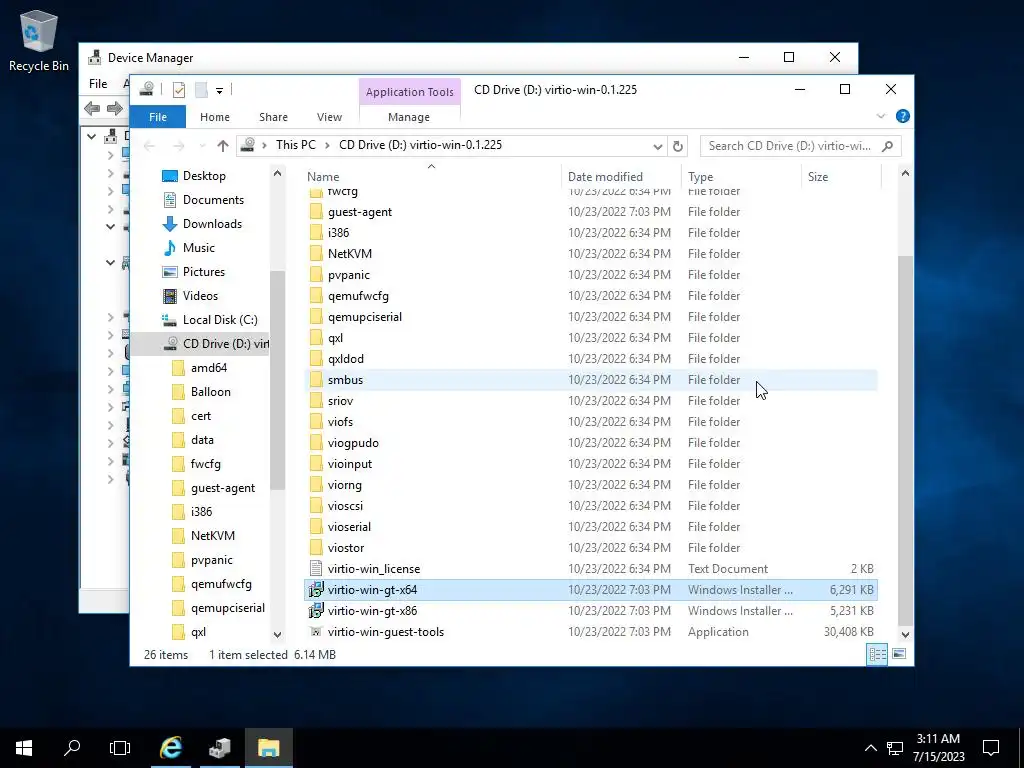Click file list scroll down arrow
This screenshot has height=768, width=1024.
pos(905,634)
